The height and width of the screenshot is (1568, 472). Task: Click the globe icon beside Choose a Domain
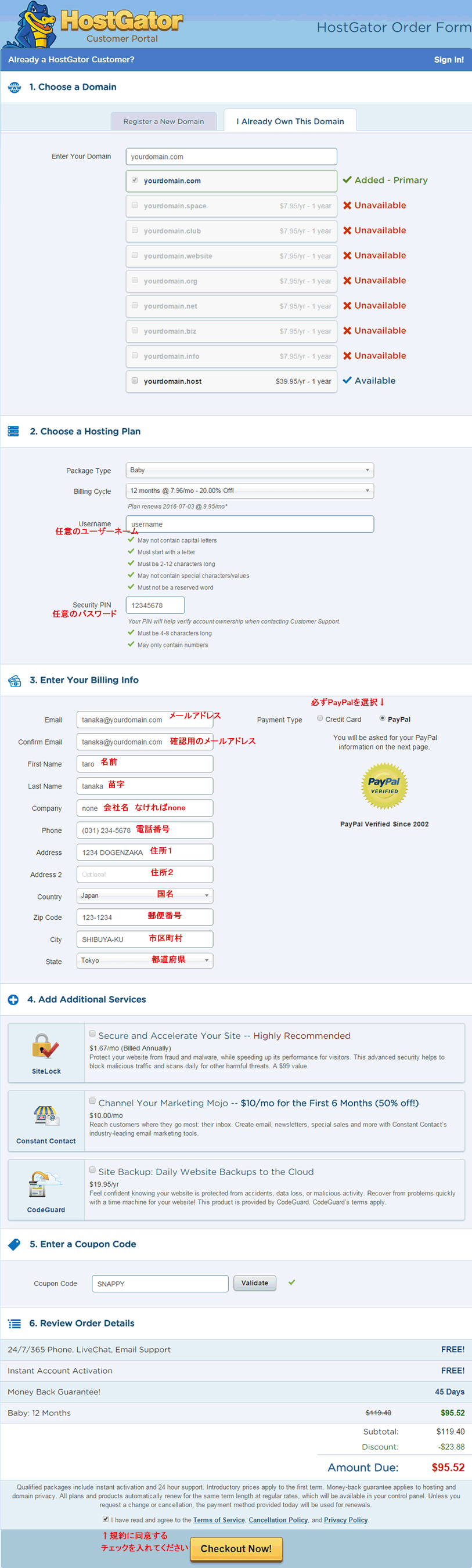click(14, 88)
